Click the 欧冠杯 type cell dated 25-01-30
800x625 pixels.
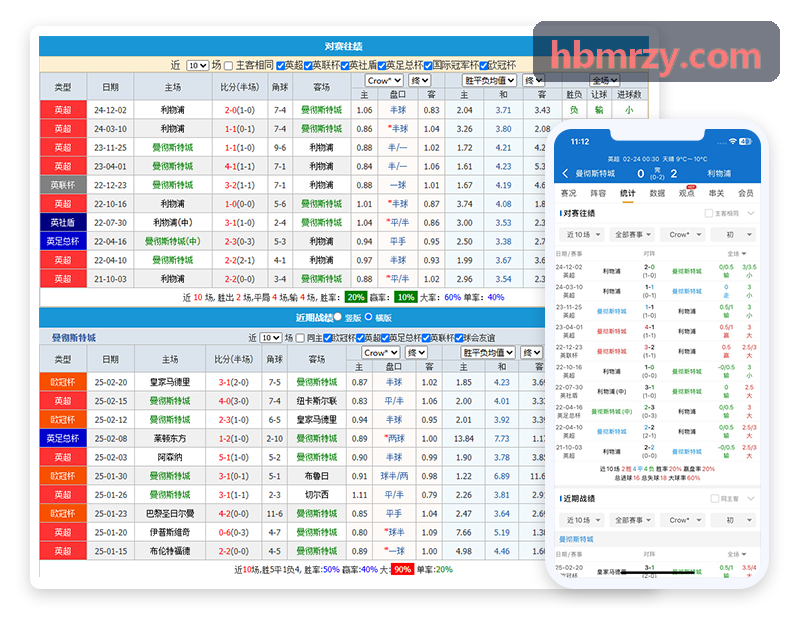point(63,476)
